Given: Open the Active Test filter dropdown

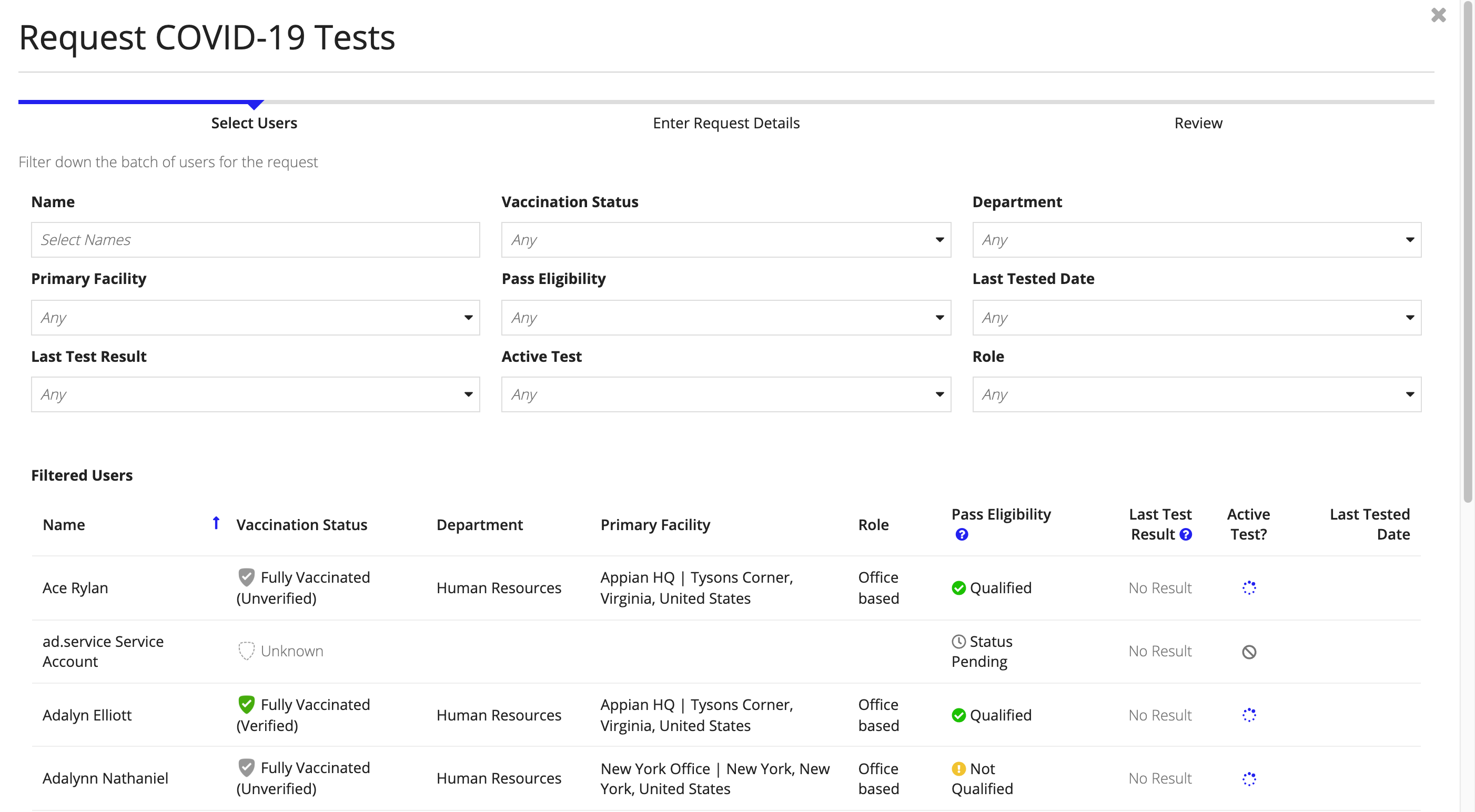Looking at the screenshot, I should [725, 394].
